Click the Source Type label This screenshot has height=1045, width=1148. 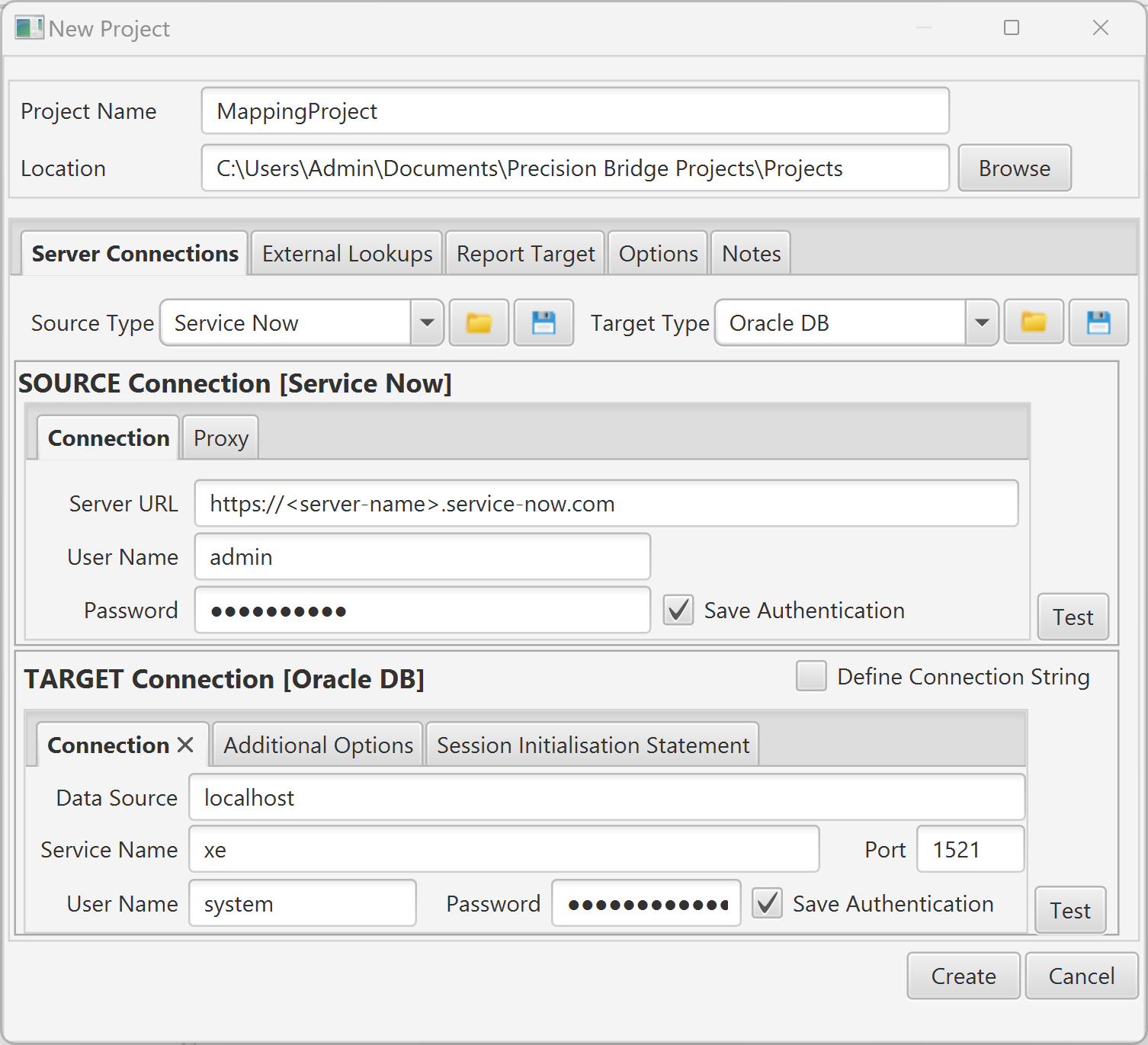93,324
